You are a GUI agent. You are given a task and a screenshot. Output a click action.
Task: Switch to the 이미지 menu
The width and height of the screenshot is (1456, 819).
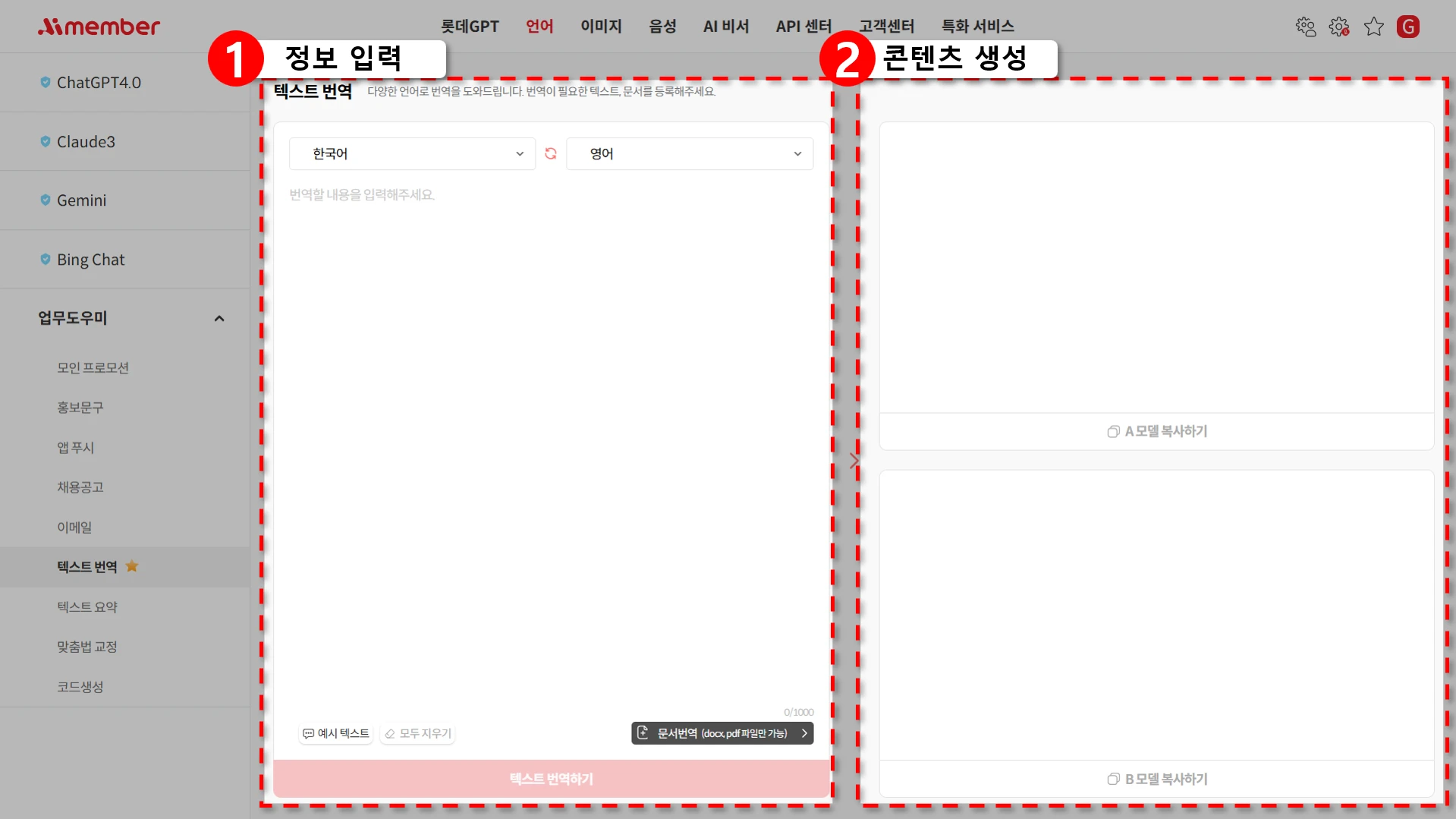click(x=601, y=27)
